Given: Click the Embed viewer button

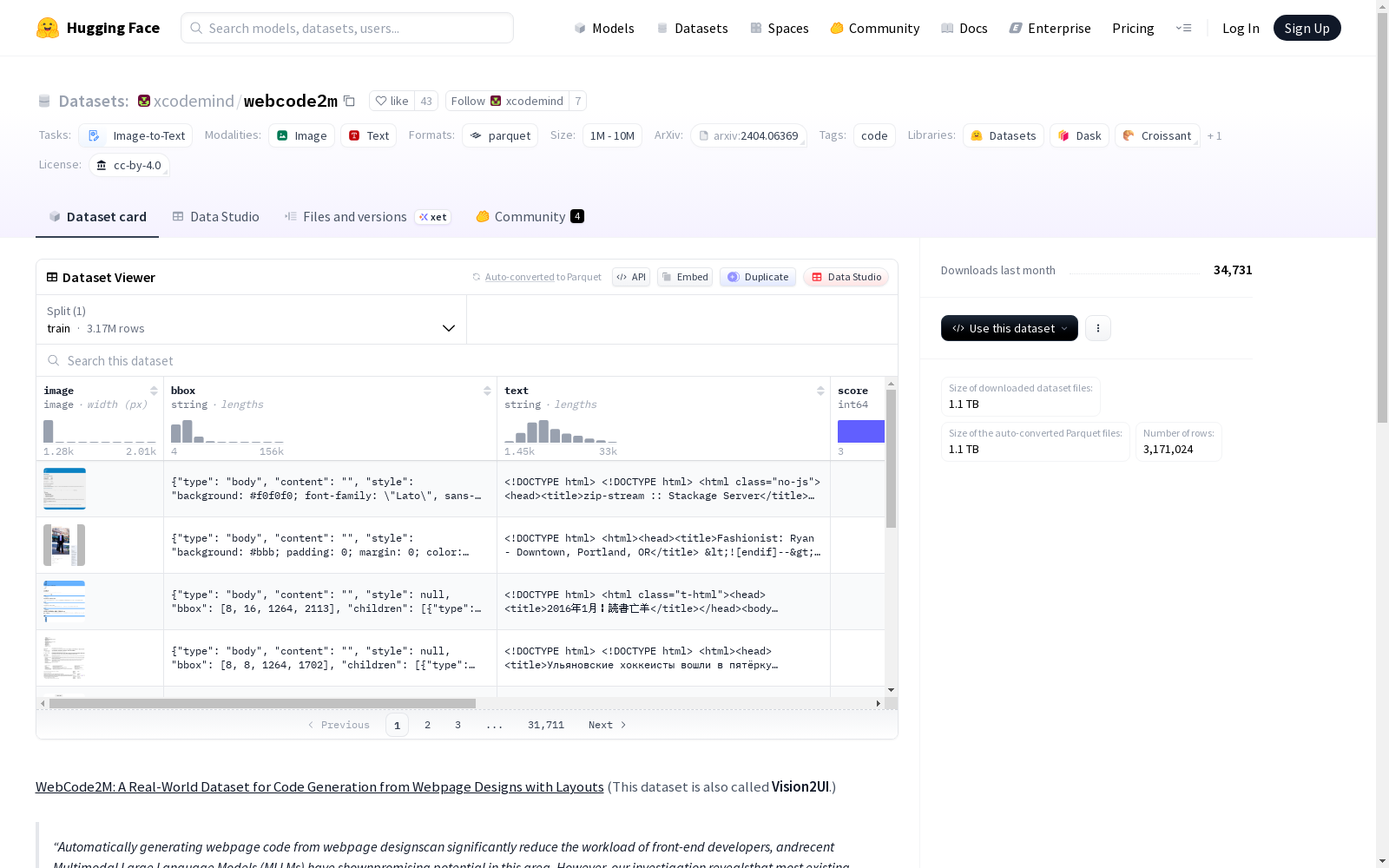Looking at the screenshot, I should coord(685,277).
